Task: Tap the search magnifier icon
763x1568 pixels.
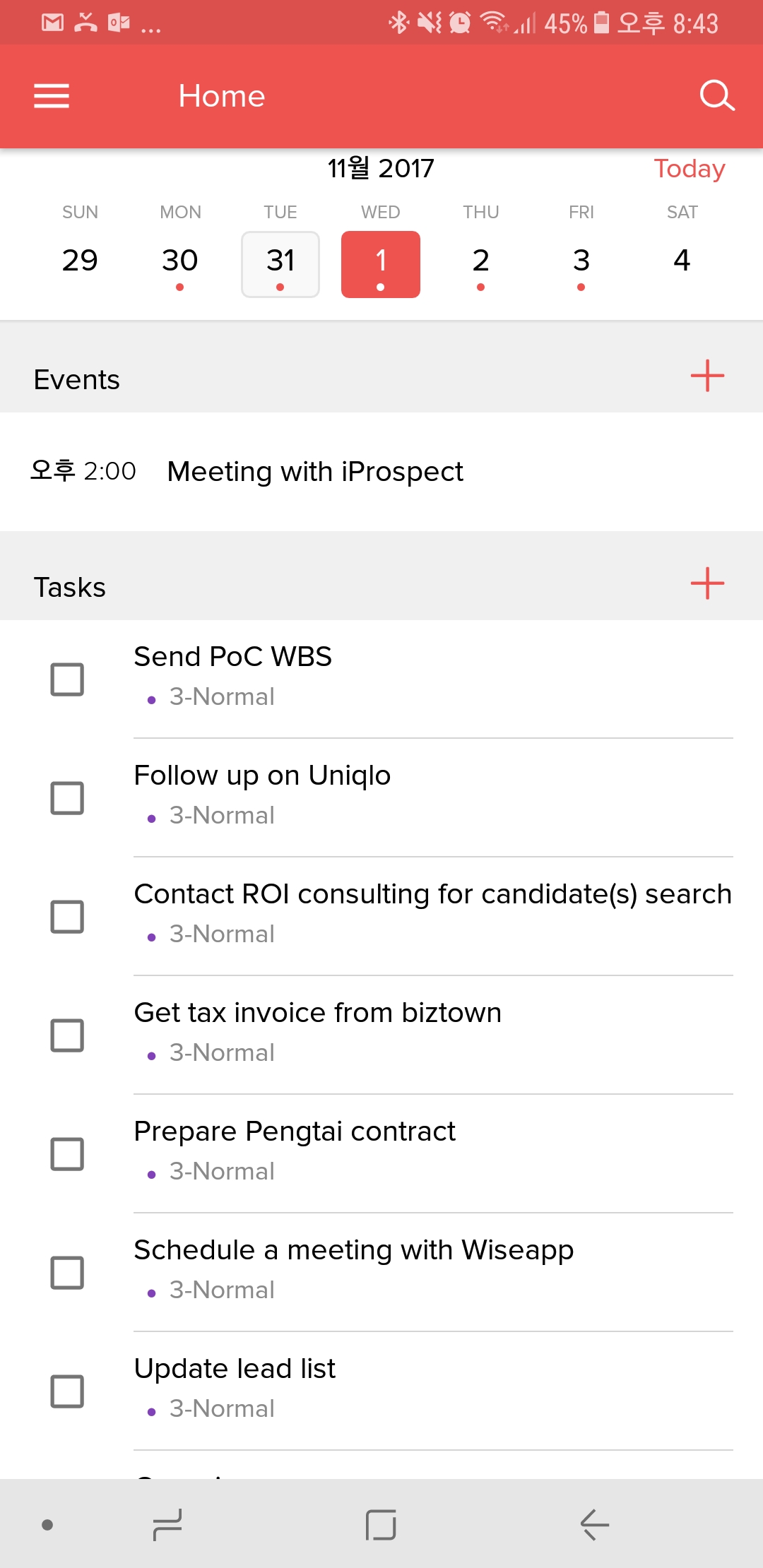Action: 716,95
